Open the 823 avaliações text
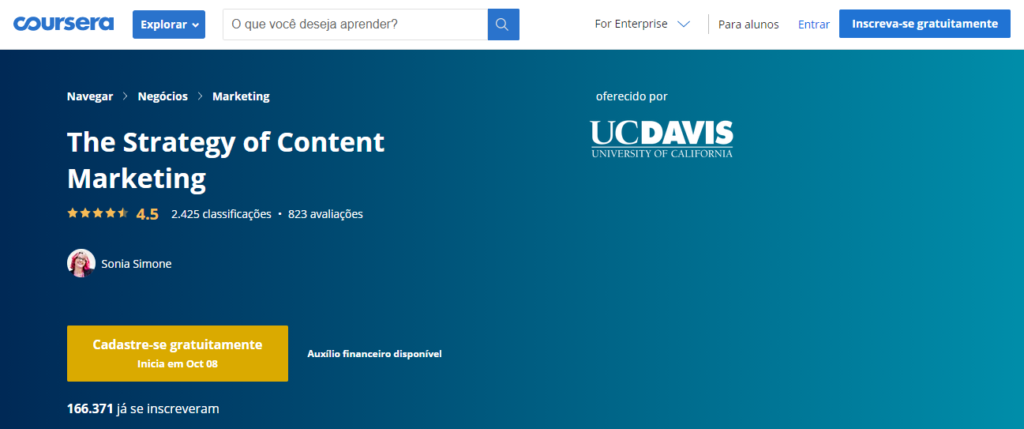 coord(325,214)
